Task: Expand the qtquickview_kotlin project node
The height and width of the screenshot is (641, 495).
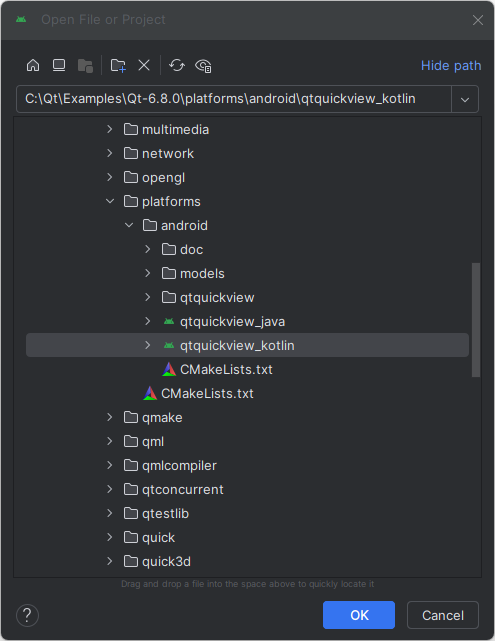Action: click(148, 345)
